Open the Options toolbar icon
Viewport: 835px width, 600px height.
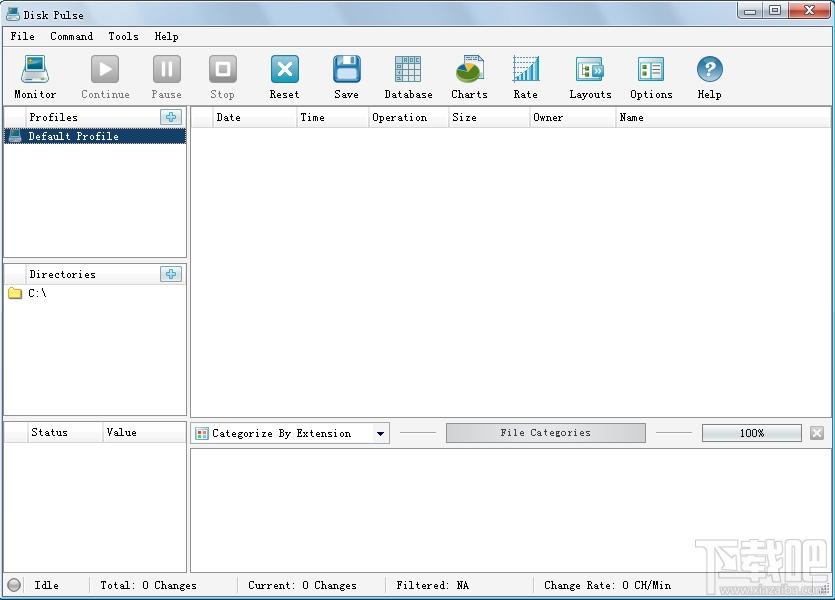(651, 69)
